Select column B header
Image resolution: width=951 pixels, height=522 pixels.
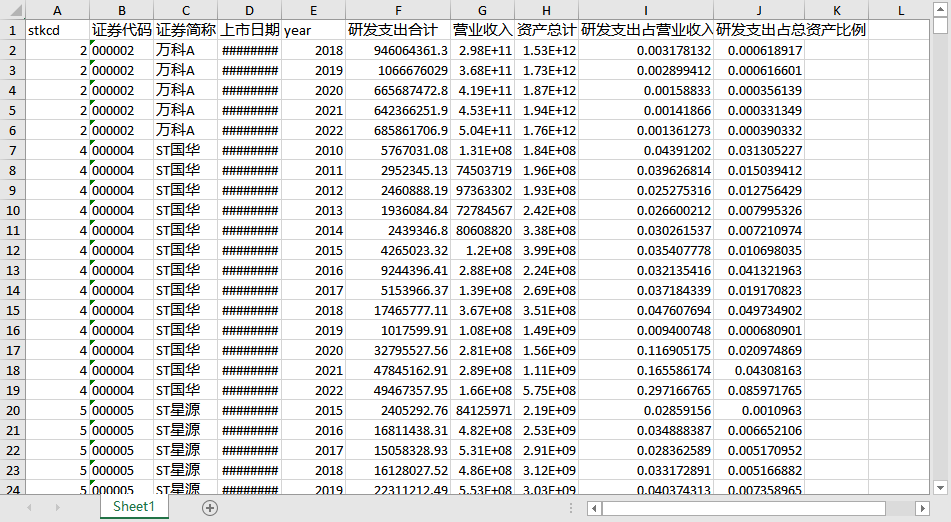point(121,10)
